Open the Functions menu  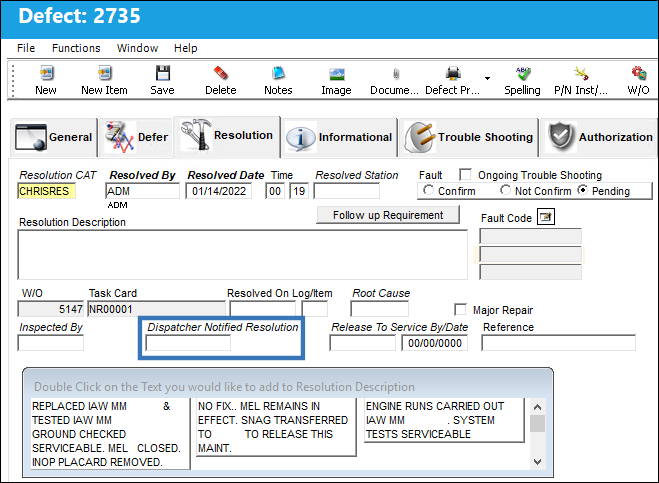76,48
